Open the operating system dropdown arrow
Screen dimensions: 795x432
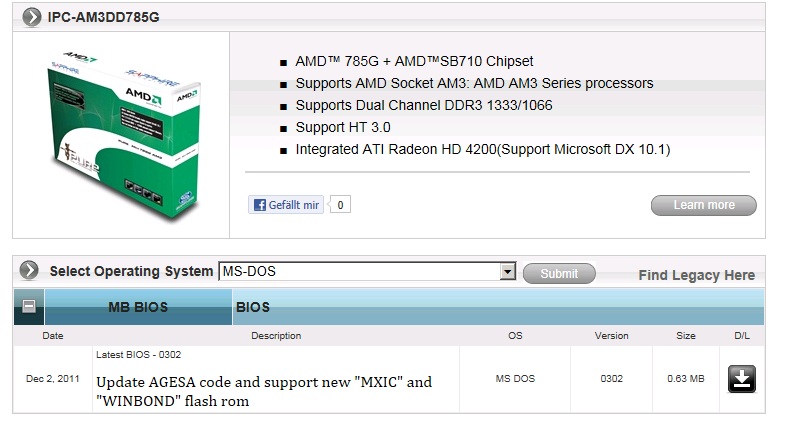[x=507, y=271]
